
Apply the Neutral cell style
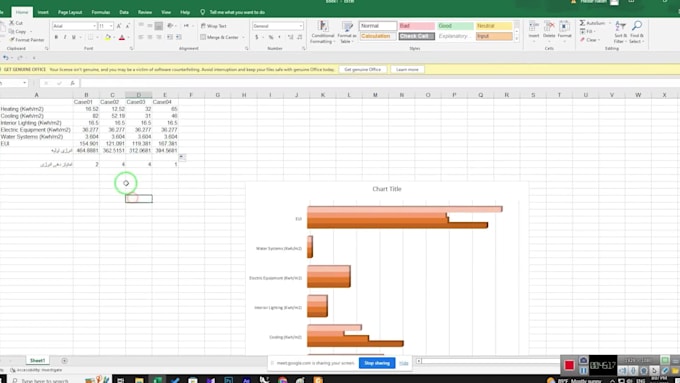coord(494,26)
